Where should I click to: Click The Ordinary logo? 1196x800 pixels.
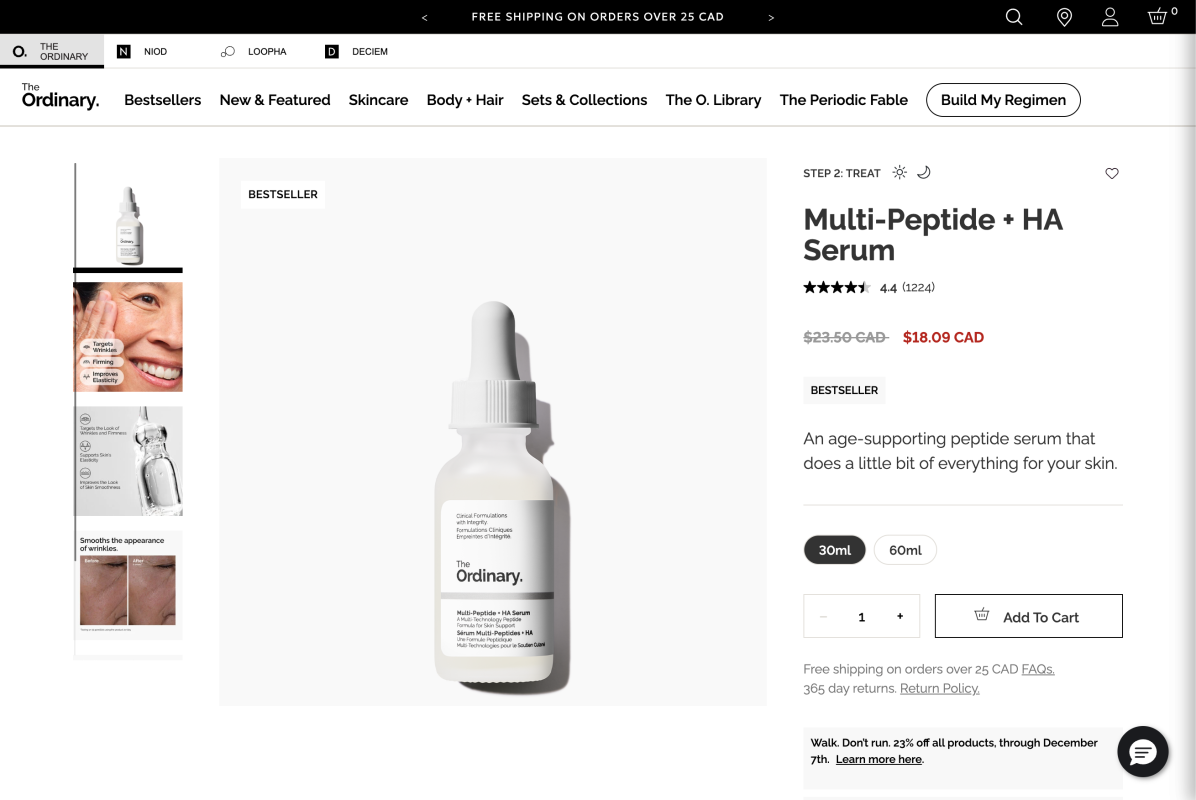61,97
